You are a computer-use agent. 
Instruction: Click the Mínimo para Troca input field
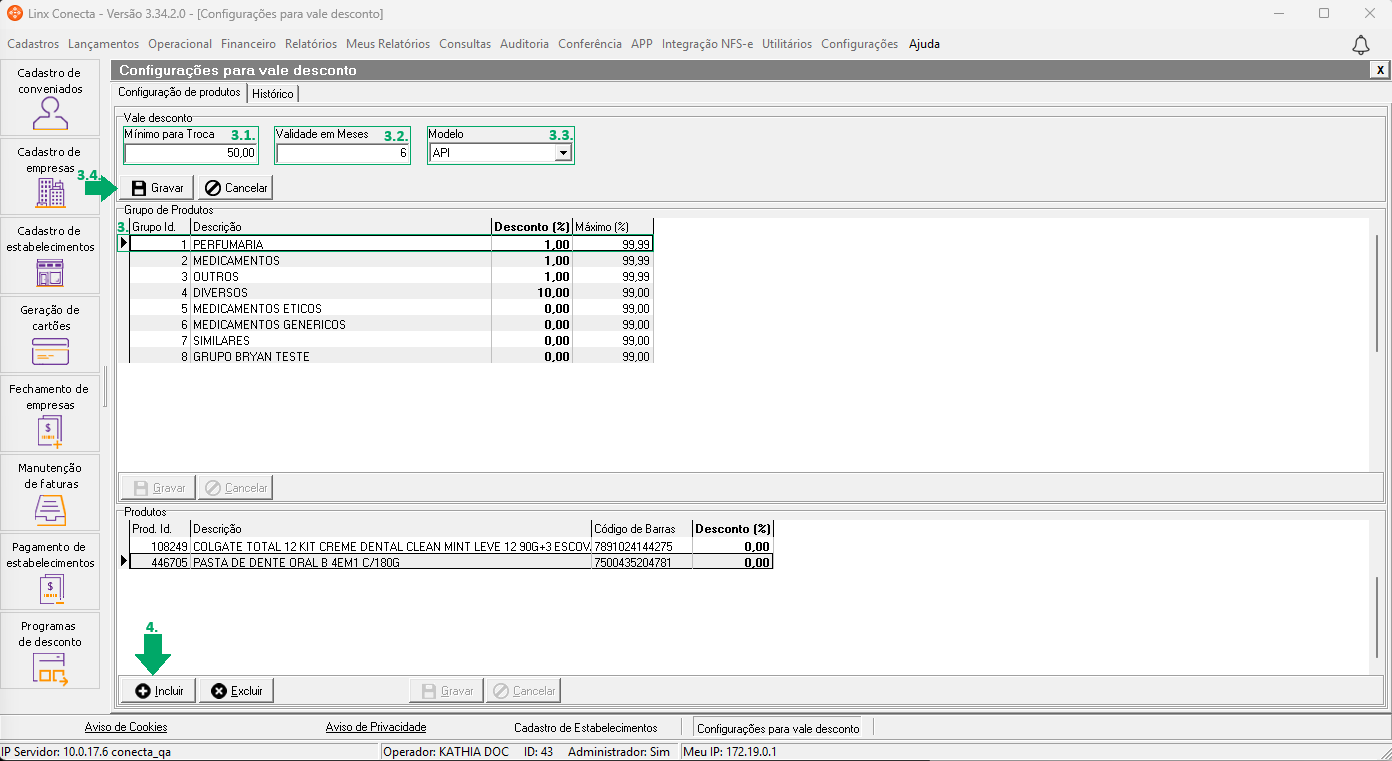[191, 154]
